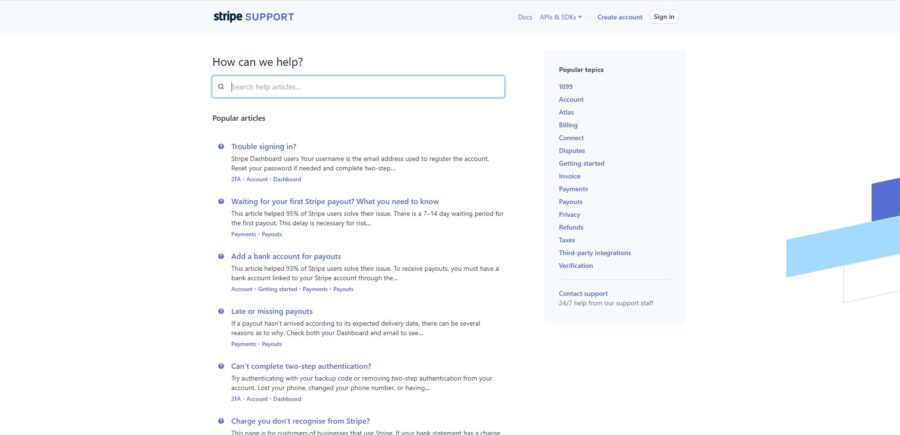Image resolution: width=900 pixels, height=435 pixels.
Task: Open the Third-party integrations topic
Action: 595,253
